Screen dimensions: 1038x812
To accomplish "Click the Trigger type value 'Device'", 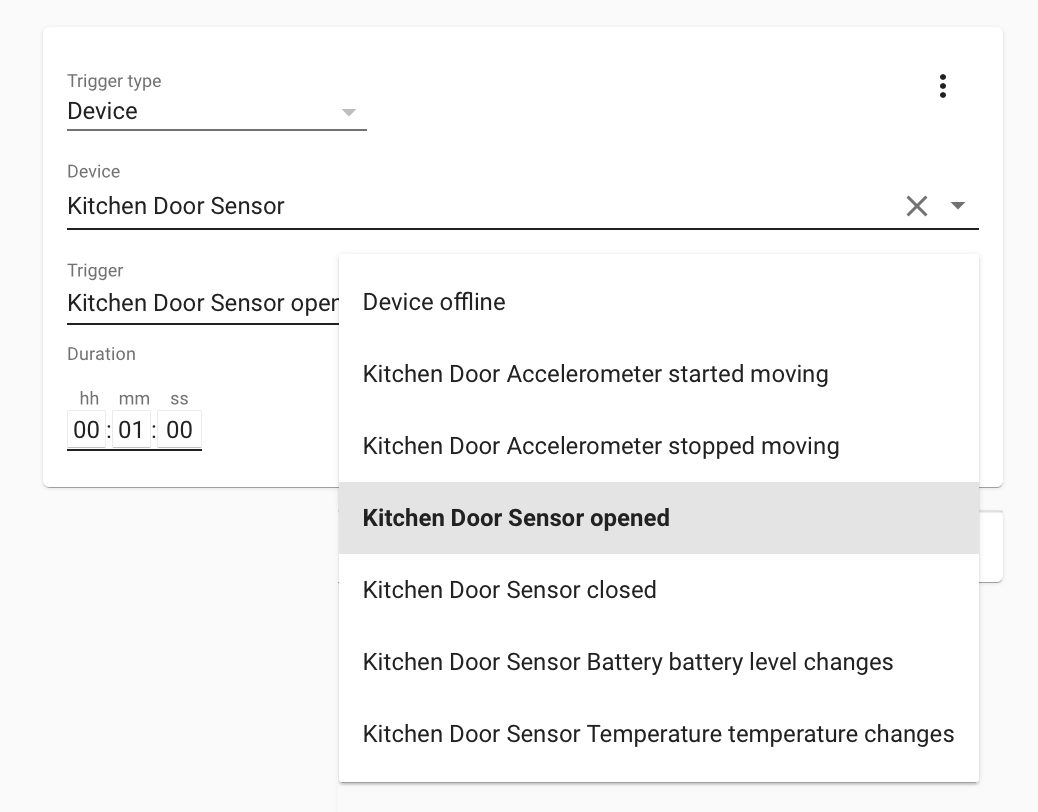I will point(103,111).
